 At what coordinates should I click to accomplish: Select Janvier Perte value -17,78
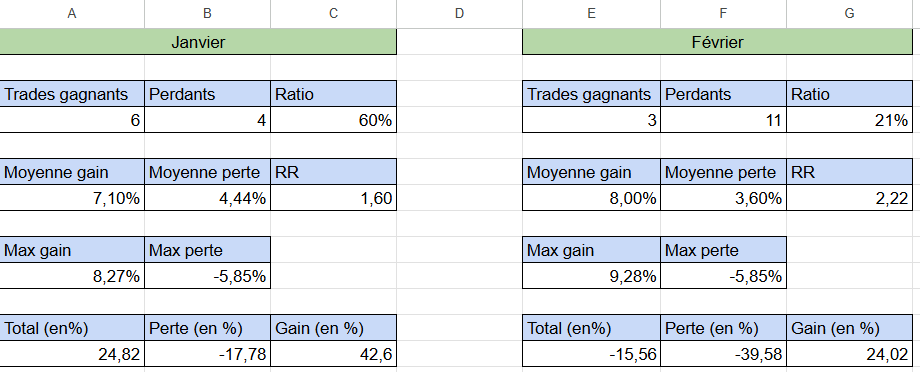[x=207, y=354]
